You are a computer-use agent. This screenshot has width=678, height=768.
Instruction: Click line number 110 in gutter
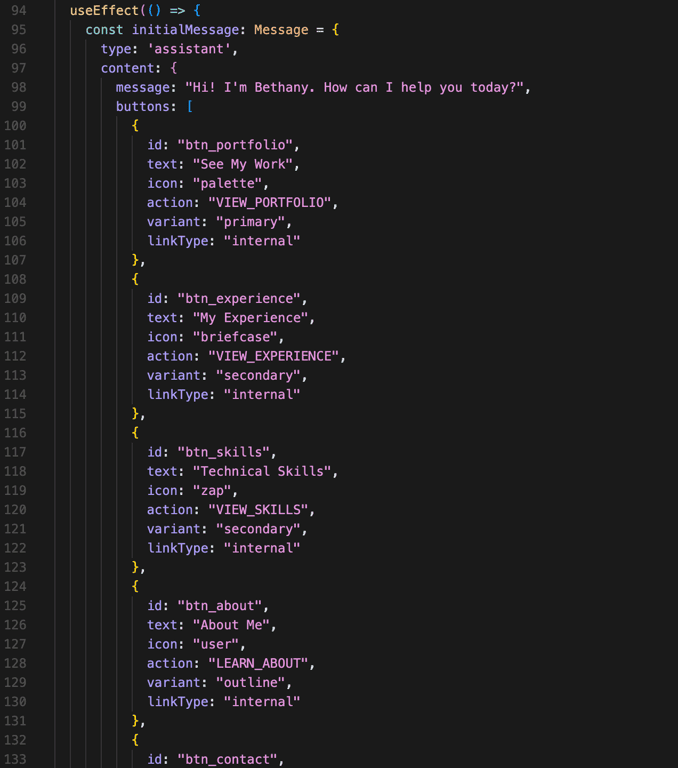coord(15,318)
